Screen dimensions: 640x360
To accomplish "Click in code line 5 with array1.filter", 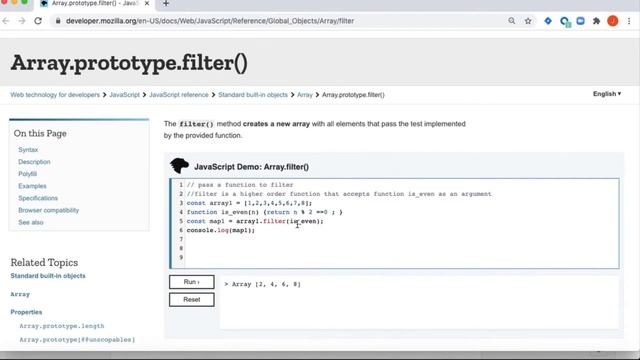I will click(255, 221).
